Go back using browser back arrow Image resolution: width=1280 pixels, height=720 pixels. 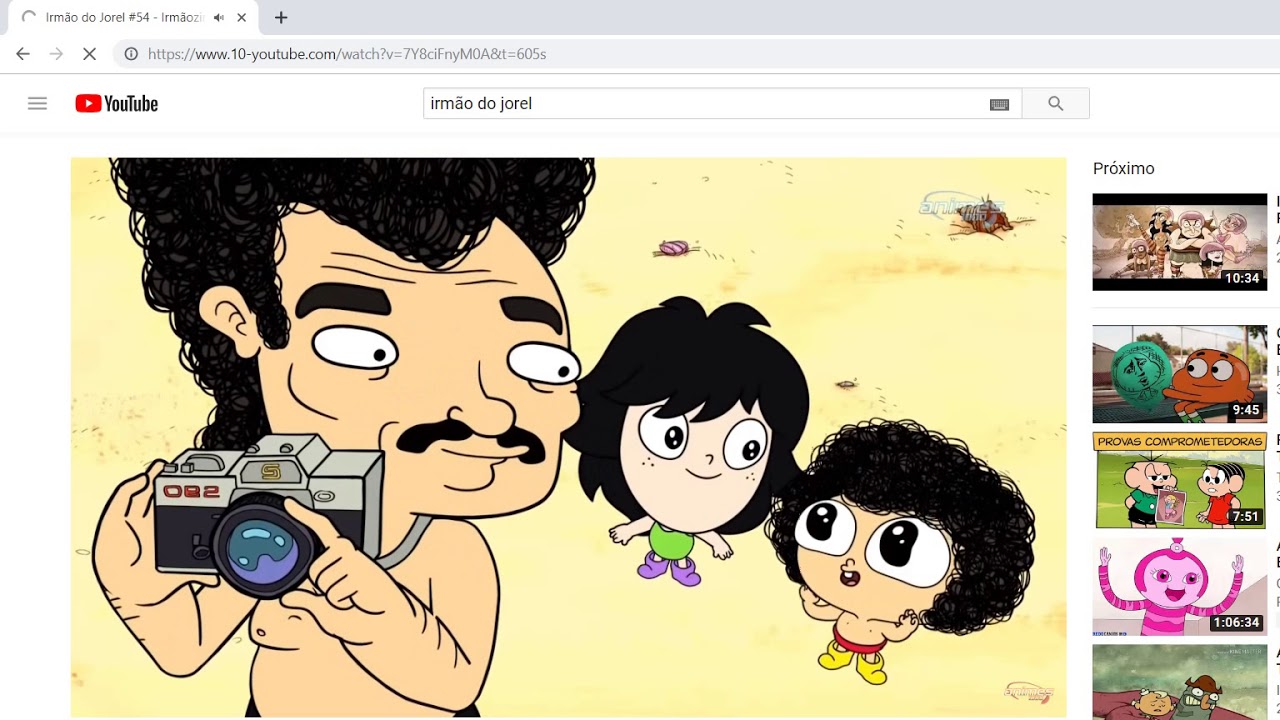click(23, 54)
